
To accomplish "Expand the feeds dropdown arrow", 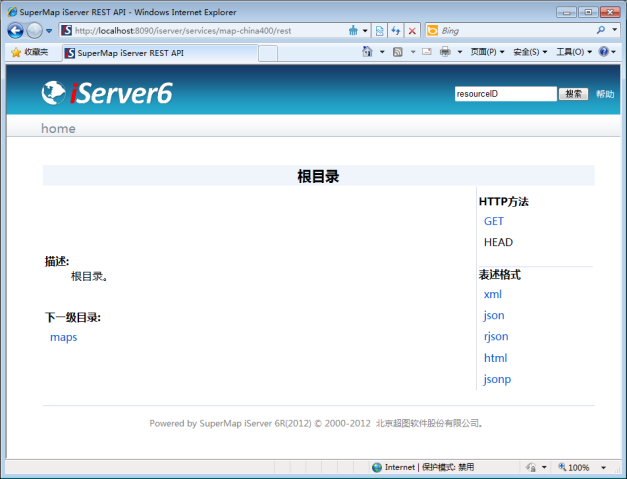I will [413, 52].
